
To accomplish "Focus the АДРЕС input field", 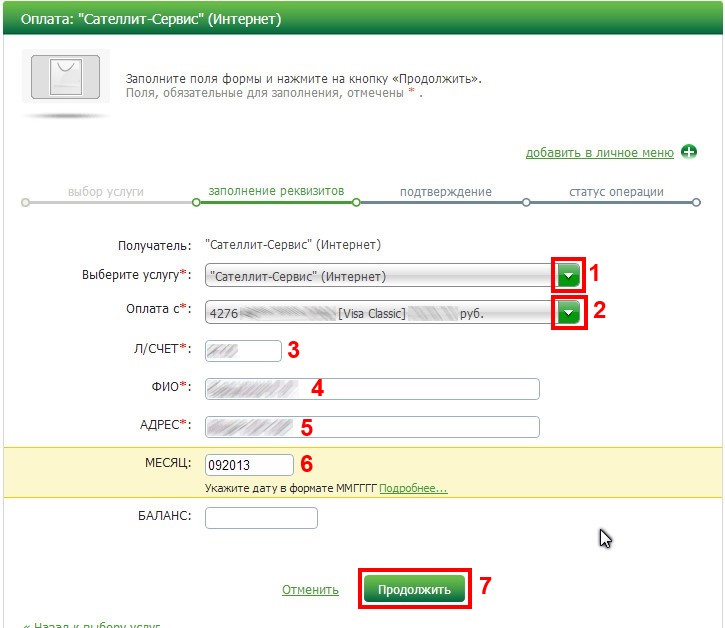I will pos(372,427).
